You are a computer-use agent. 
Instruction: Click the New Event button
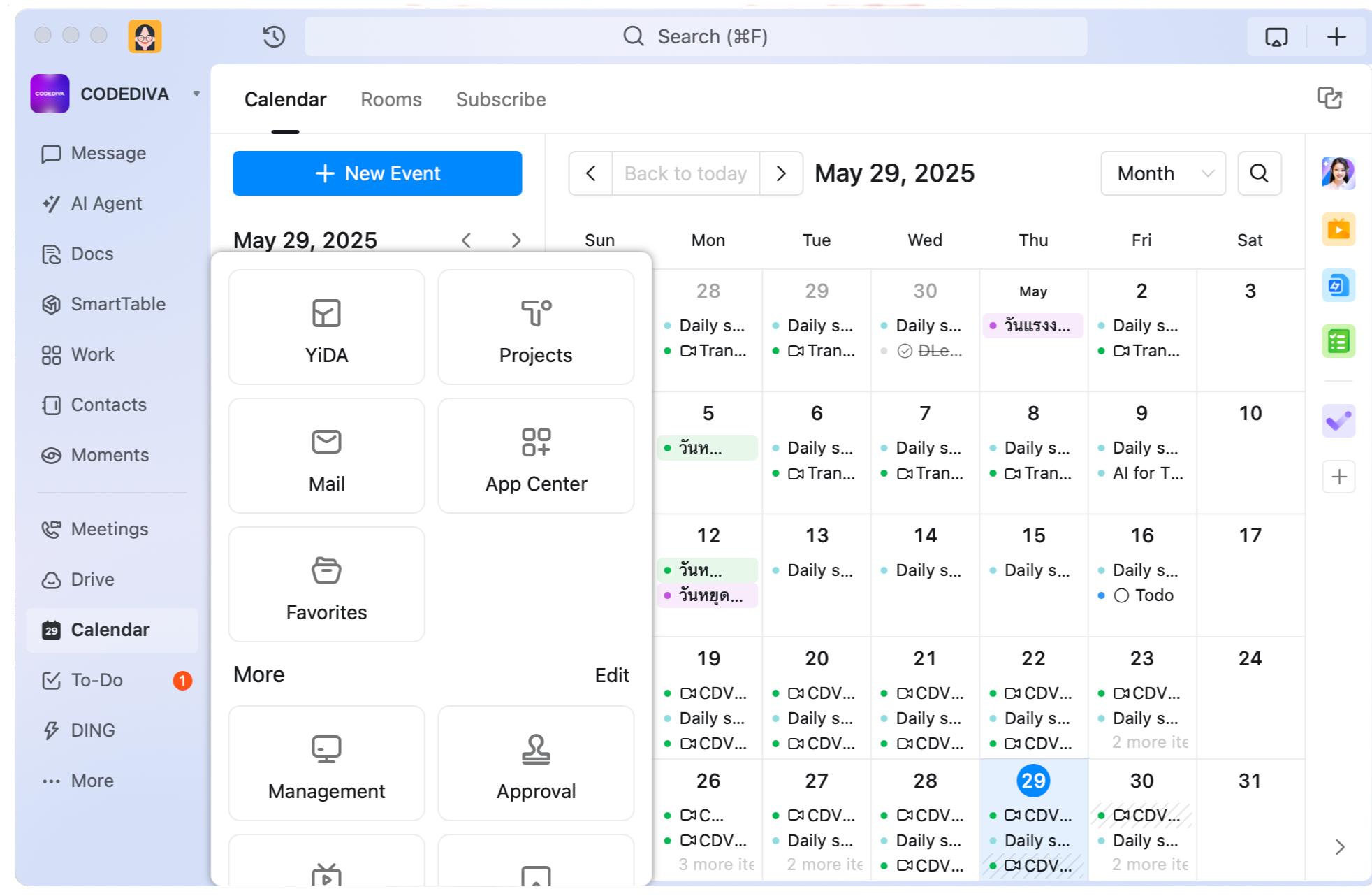[x=377, y=173]
